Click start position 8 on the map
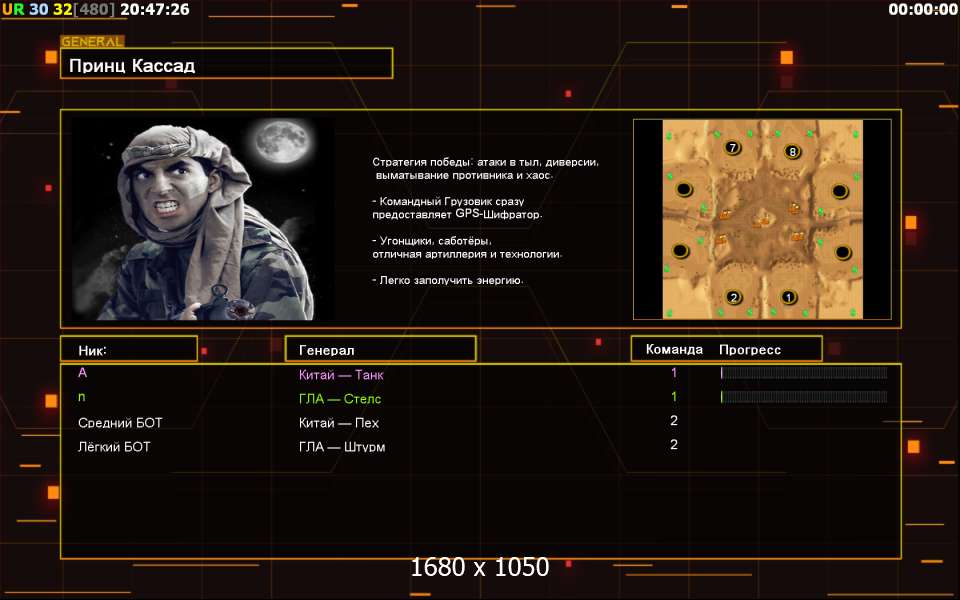The height and width of the screenshot is (600, 960). click(x=793, y=152)
